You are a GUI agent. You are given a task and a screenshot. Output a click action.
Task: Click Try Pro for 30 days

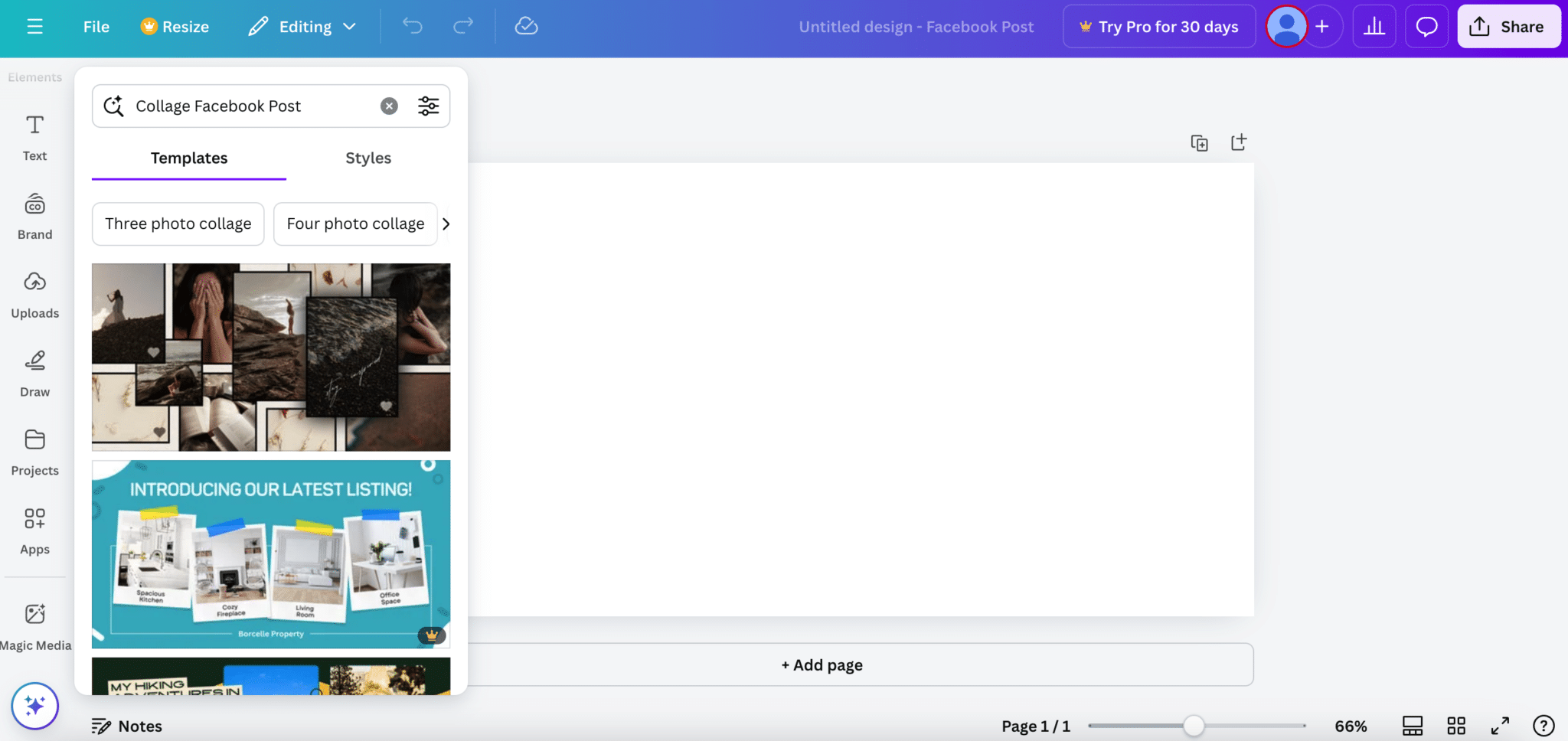[1158, 26]
